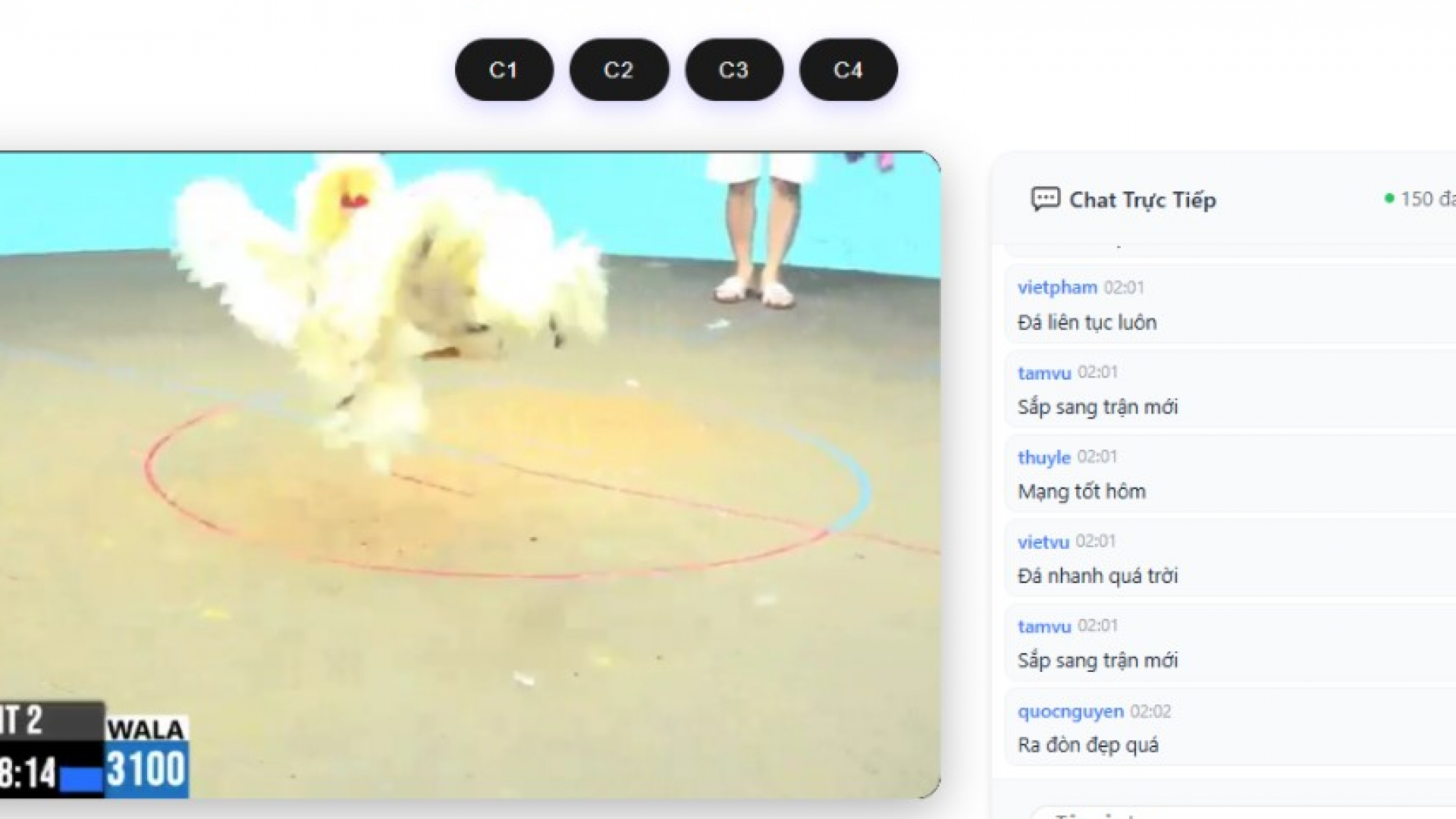Open vietpham's user profile name
The image size is (1456, 819).
1057,287
